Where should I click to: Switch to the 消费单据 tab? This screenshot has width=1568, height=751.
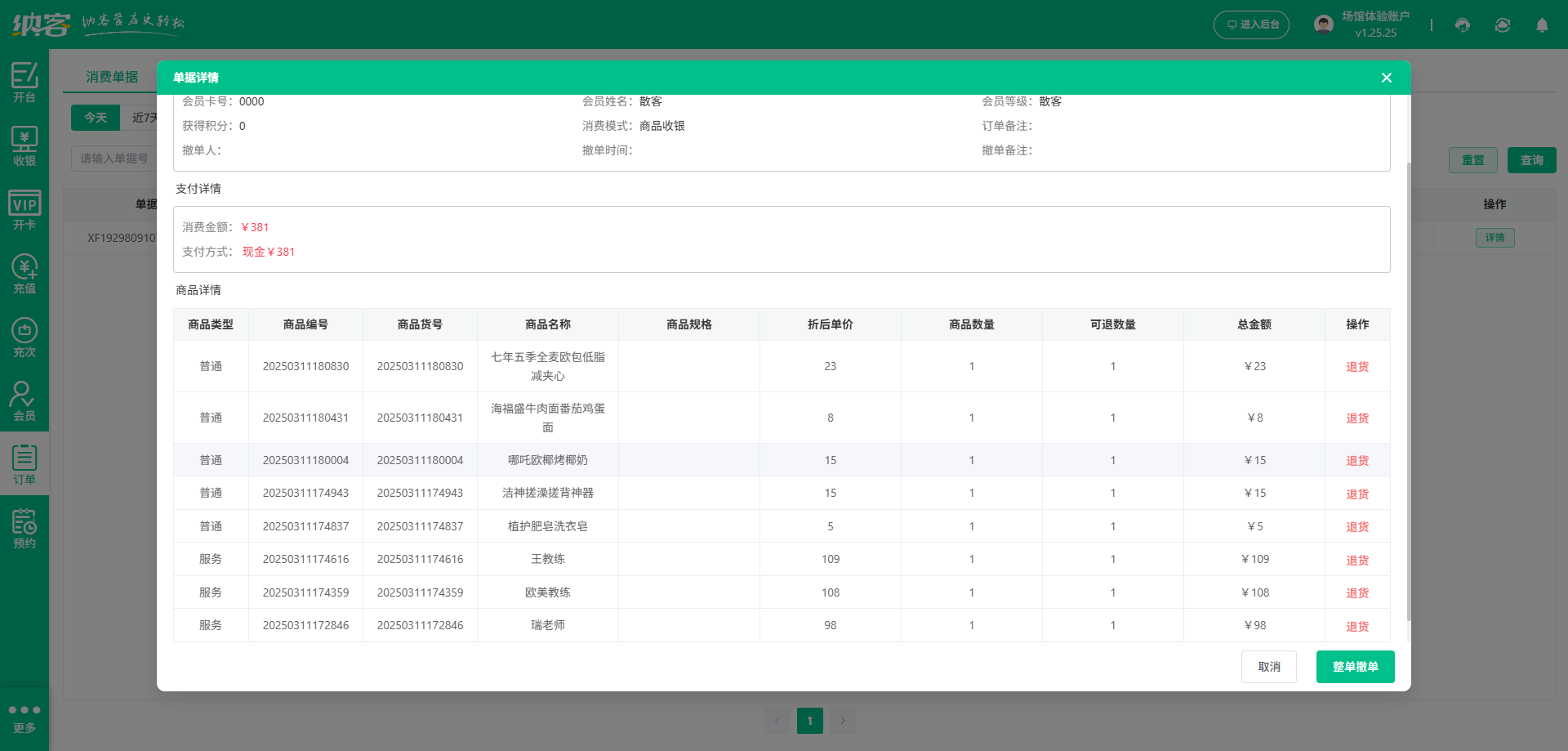point(112,77)
